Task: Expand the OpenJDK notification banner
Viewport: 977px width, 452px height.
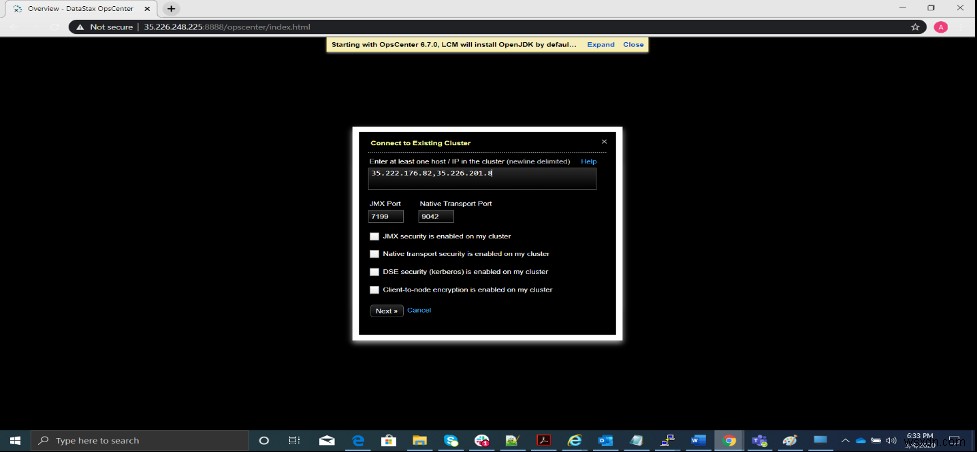Action: pos(601,44)
